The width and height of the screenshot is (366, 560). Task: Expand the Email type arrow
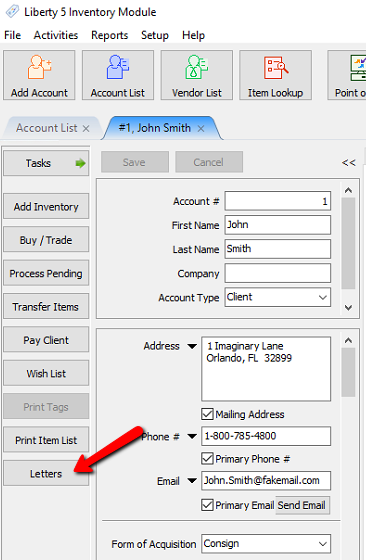(x=192, y=481)
